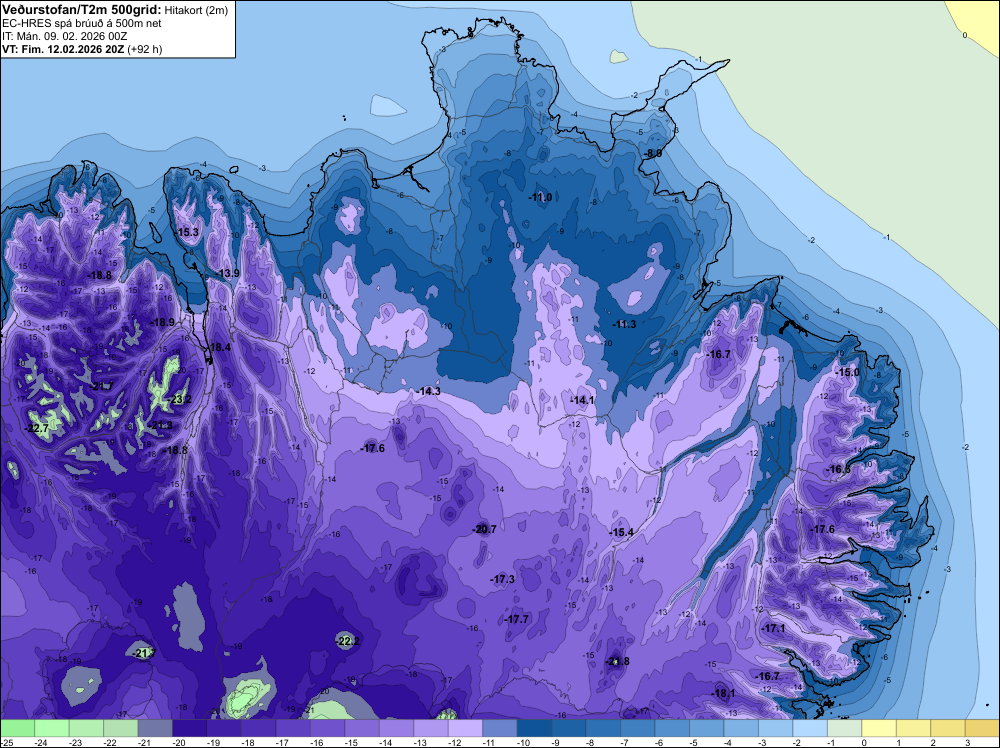Image resolution: width=1000 pixels, height=748 pixels.
Task: Click the -20.7 temperature label
Action: (x=485, y=529)
